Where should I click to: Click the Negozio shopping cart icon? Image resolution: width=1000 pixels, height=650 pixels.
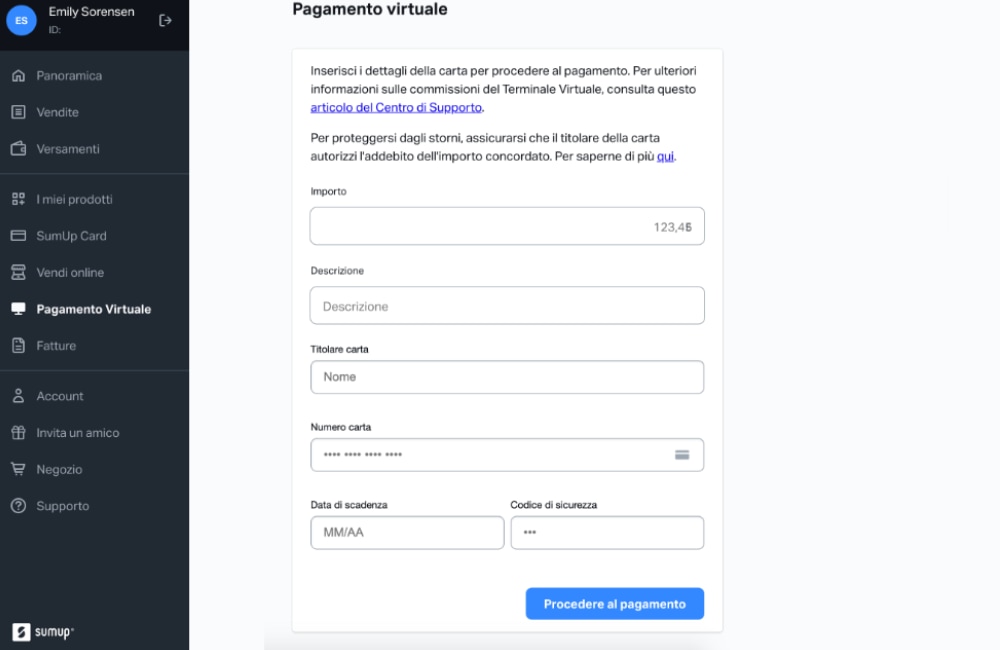pyautogui.click(x=18, y=469)
